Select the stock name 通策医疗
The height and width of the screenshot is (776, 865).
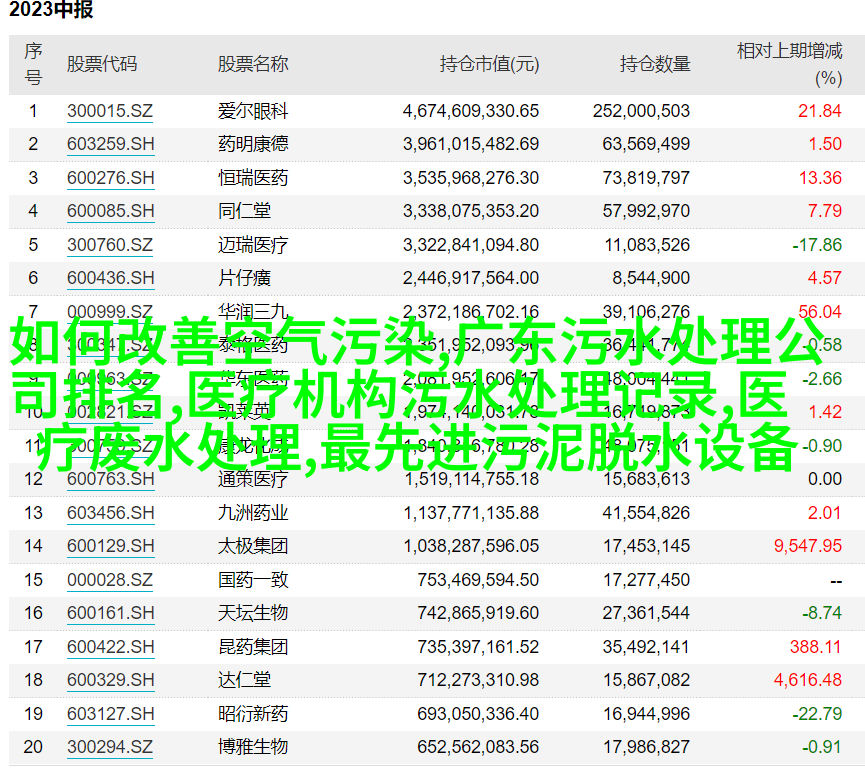coord(253,479)
